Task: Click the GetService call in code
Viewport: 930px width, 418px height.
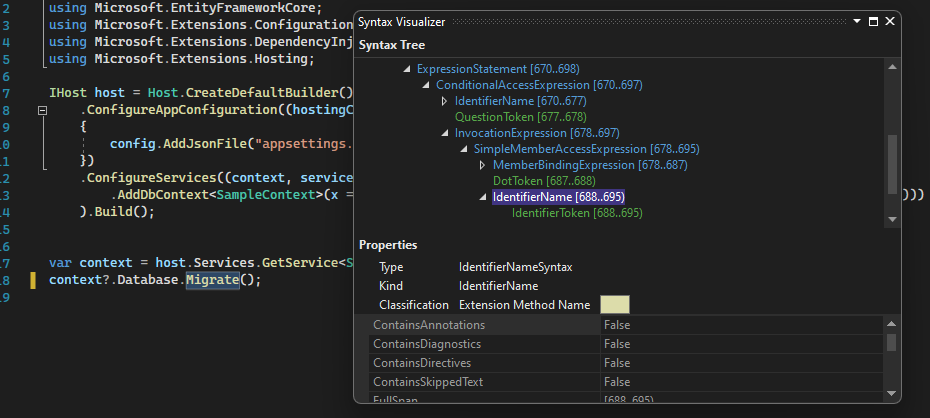Action: (300, 263)
